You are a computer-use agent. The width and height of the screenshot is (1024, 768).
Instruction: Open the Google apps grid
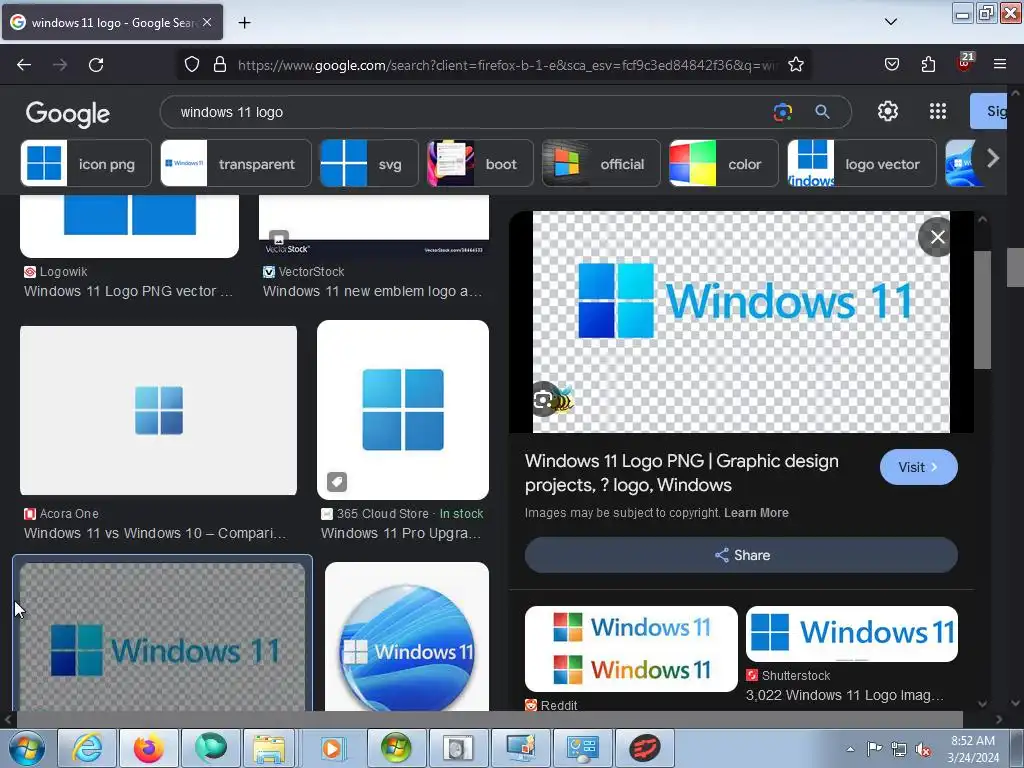coord(938,111)
